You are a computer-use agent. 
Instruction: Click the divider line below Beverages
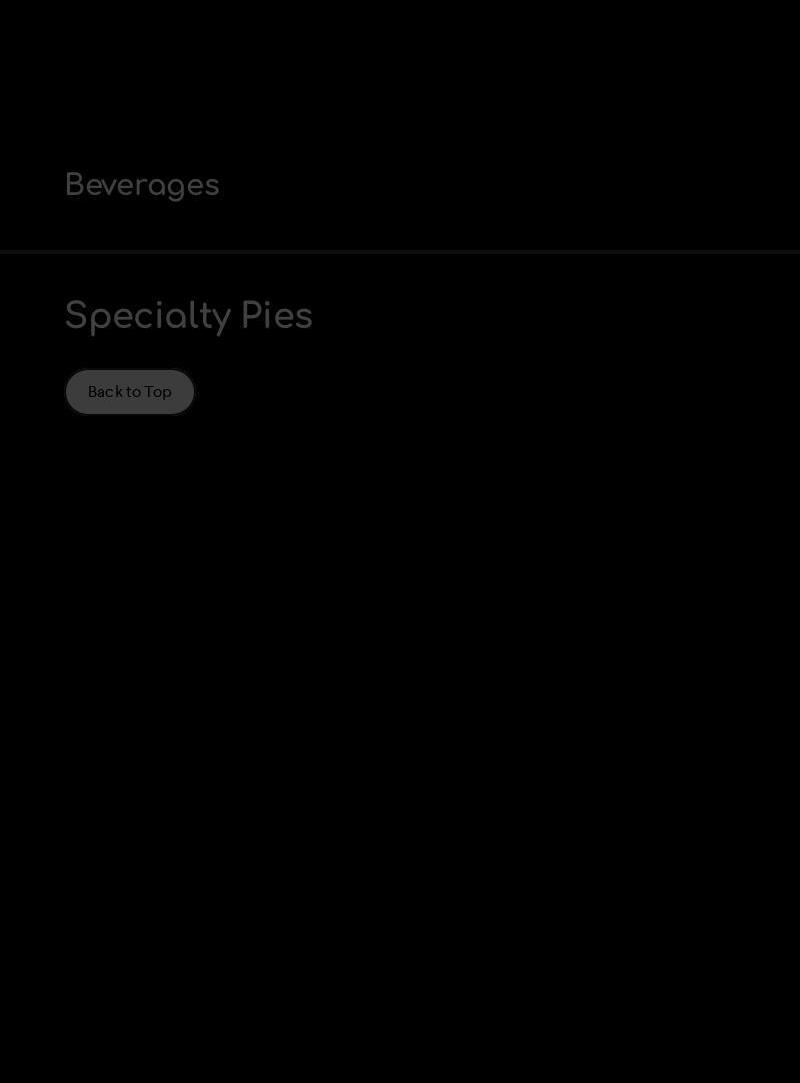(x=400, y=252)
